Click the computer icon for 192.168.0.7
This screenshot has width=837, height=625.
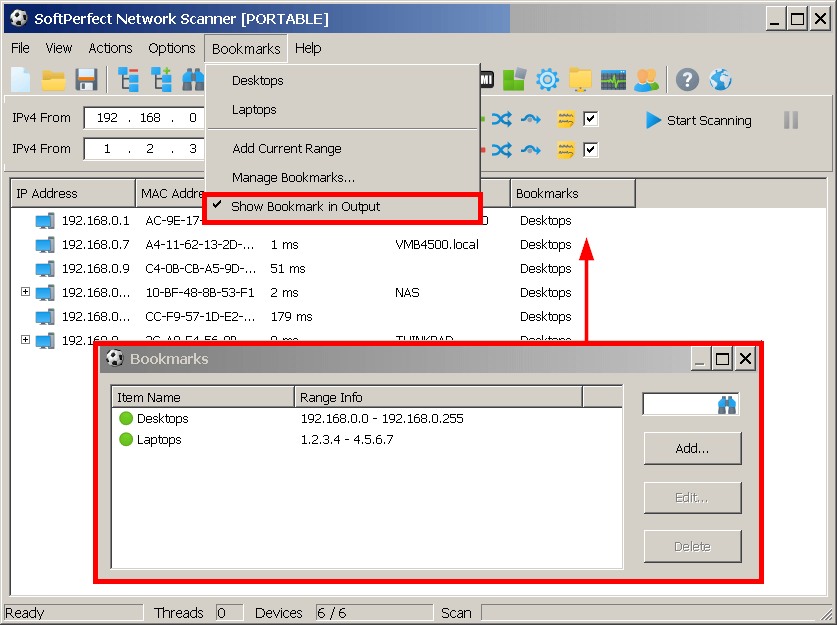45,244
